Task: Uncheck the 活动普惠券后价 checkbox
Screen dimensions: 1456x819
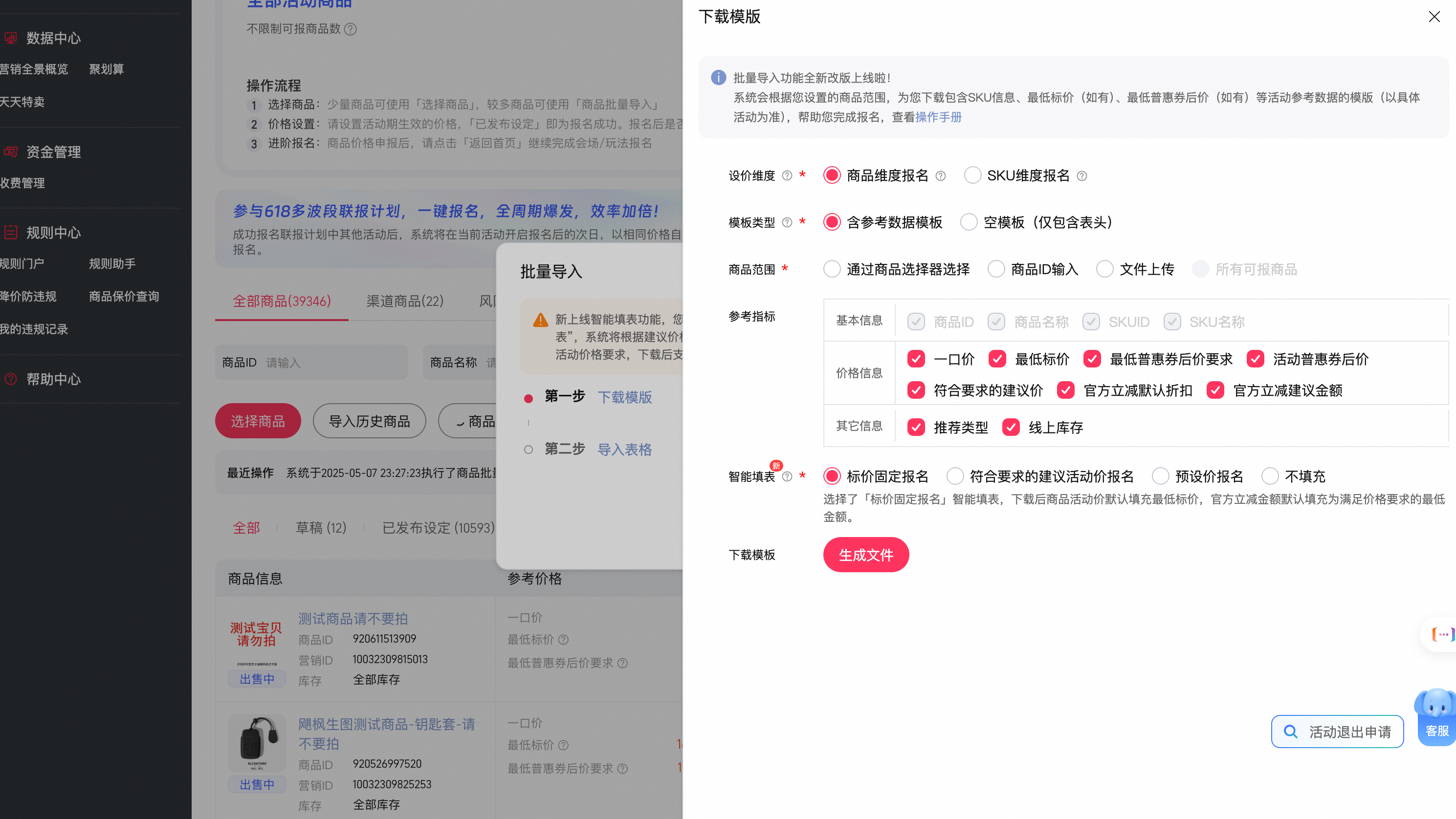Action: point(1256,359)
